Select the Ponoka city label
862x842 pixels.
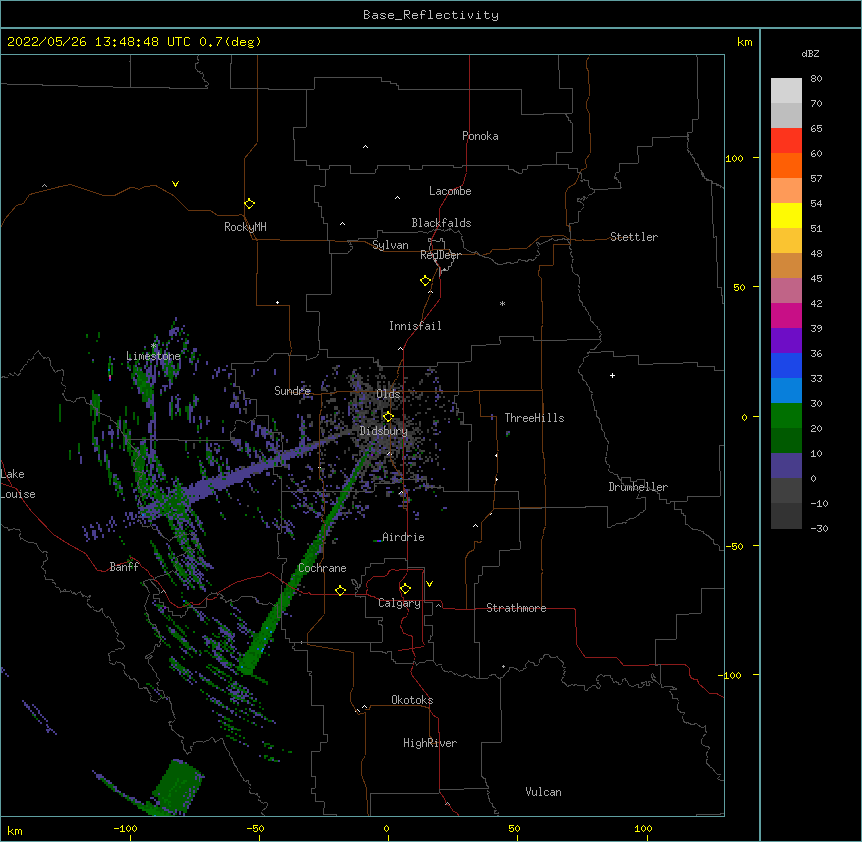click(x=480, y=136)
